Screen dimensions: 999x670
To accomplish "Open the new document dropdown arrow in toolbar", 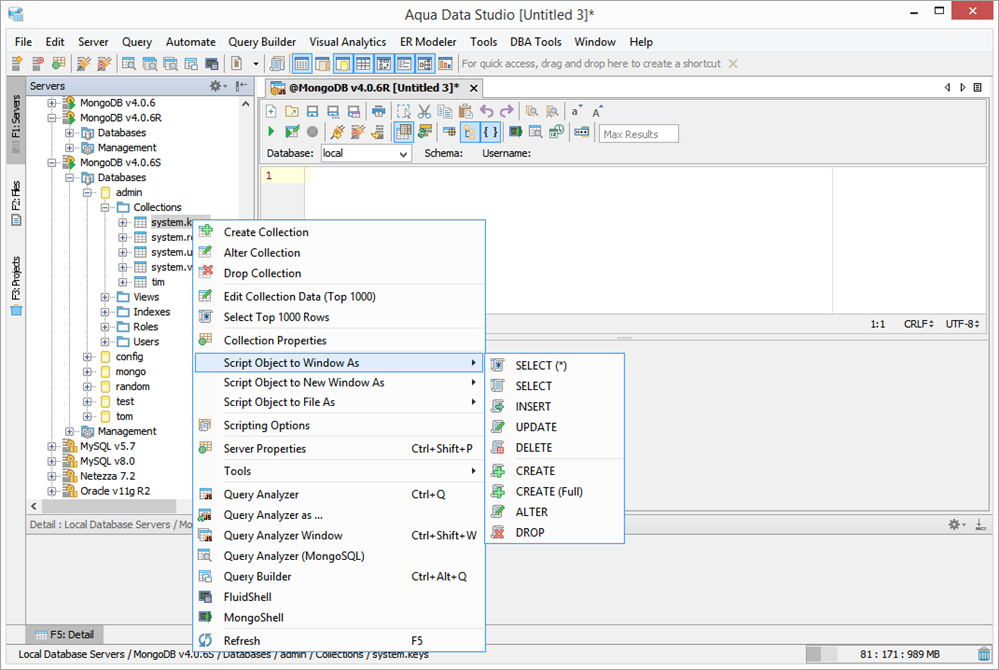I will click(x=255, y=64).
